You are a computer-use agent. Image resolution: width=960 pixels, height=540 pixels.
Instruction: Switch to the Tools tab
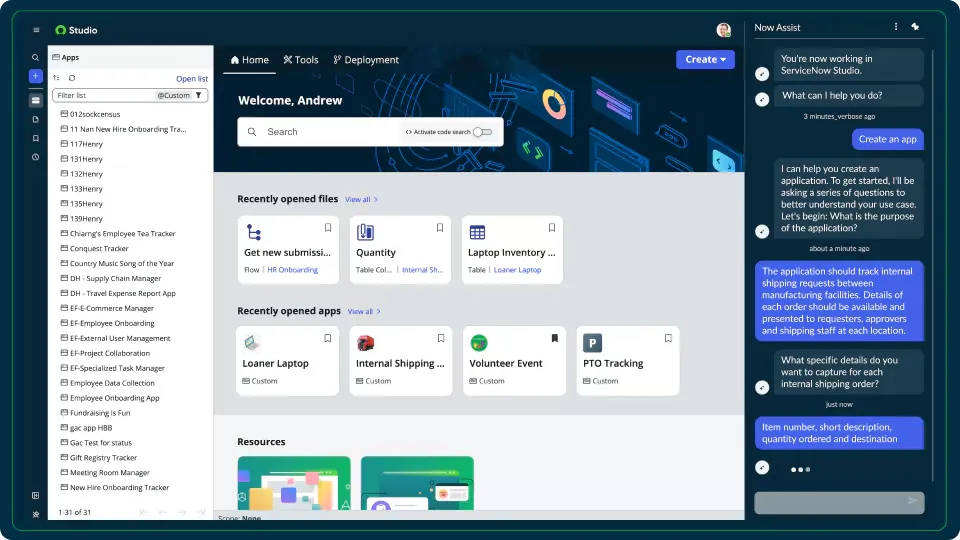(301, 60)
